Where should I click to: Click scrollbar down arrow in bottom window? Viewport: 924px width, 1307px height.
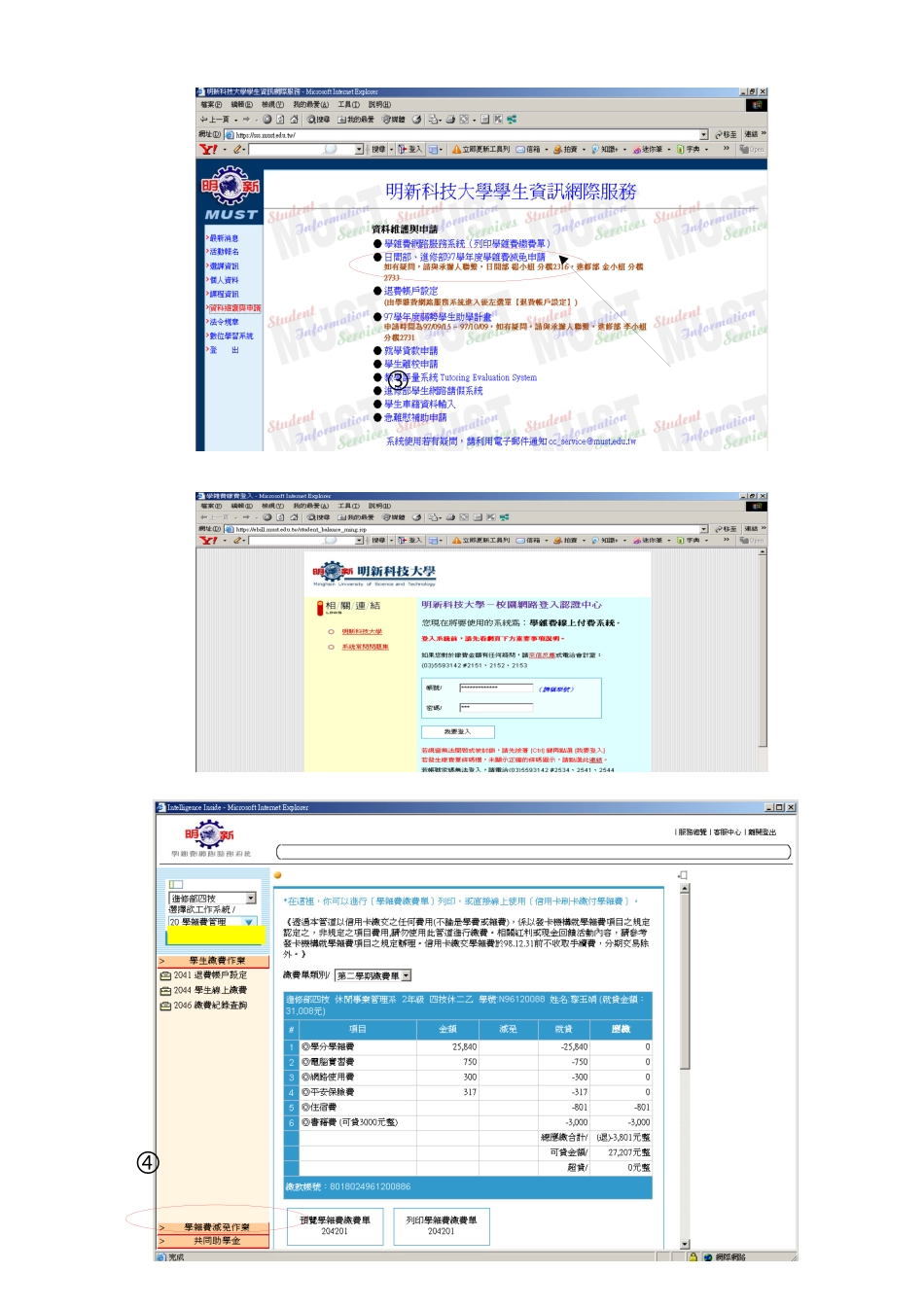(685, 1244)
